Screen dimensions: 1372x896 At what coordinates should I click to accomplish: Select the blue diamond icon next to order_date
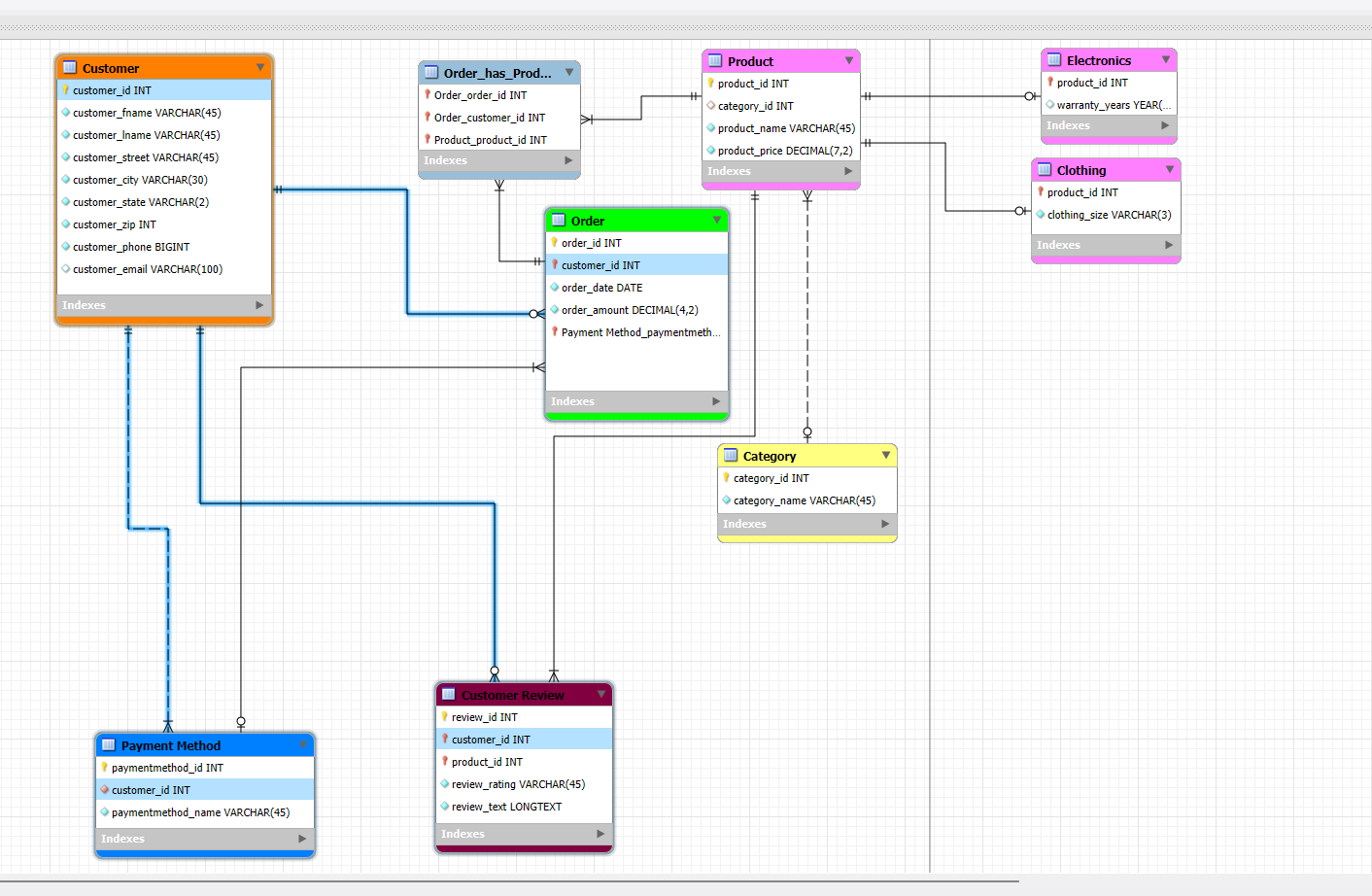click(x=554, y=287)
